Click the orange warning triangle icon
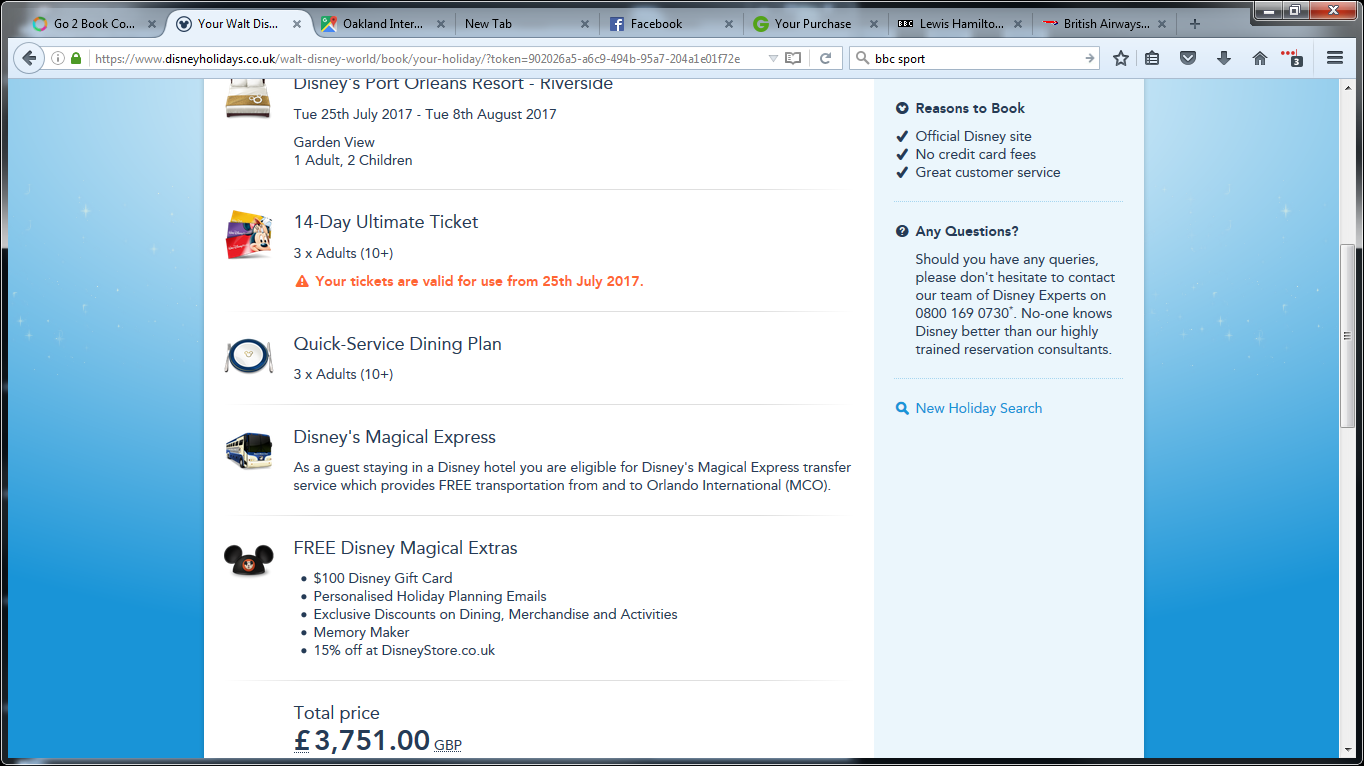The height and width of the screenshot is (766, 1364). point(301,281)
